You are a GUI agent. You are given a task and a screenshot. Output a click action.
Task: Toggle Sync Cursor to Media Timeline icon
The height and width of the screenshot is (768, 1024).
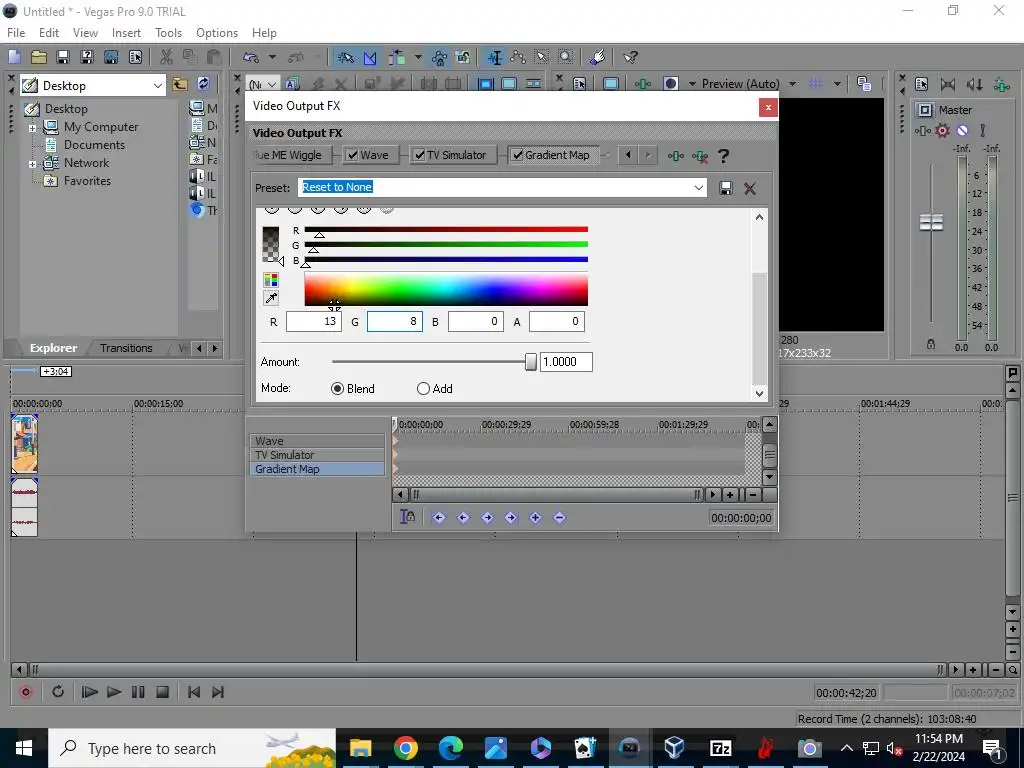coord(408,517)
